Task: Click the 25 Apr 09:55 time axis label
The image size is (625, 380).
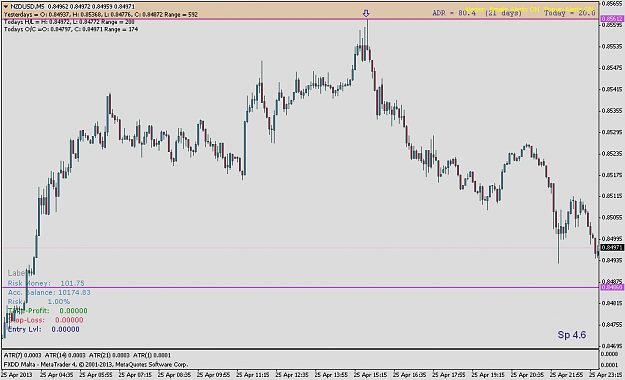Action: pos(213,375)
